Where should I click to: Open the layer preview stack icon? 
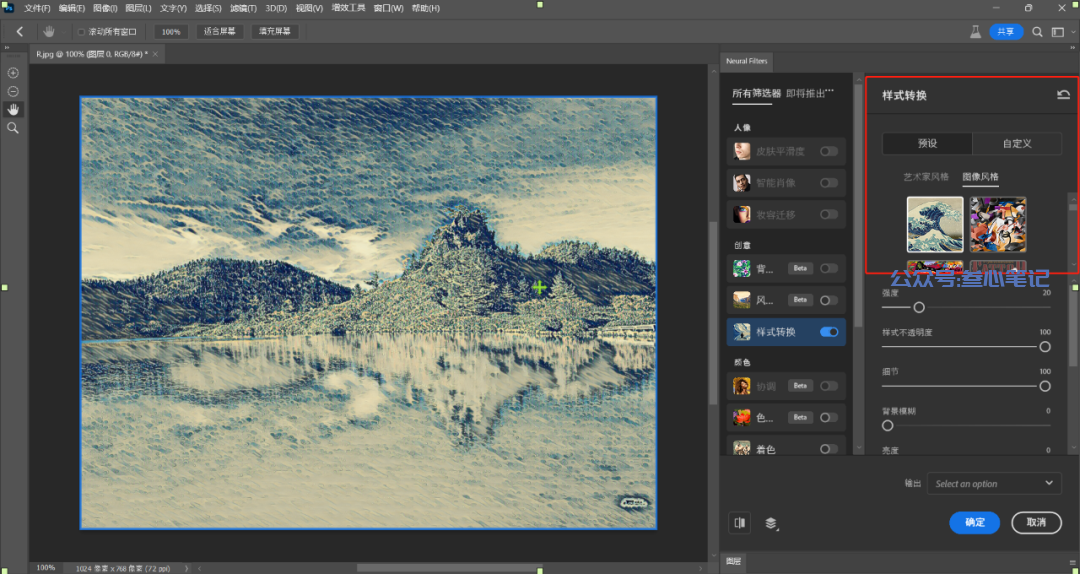click(x=771, y=522)
